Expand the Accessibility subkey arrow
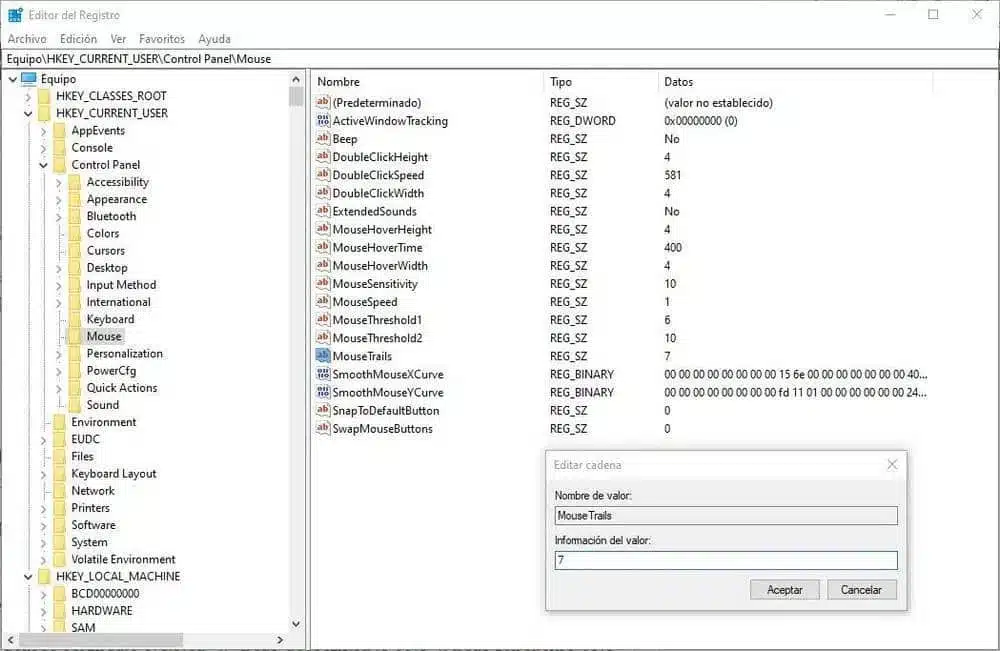 tap(59, 182)
